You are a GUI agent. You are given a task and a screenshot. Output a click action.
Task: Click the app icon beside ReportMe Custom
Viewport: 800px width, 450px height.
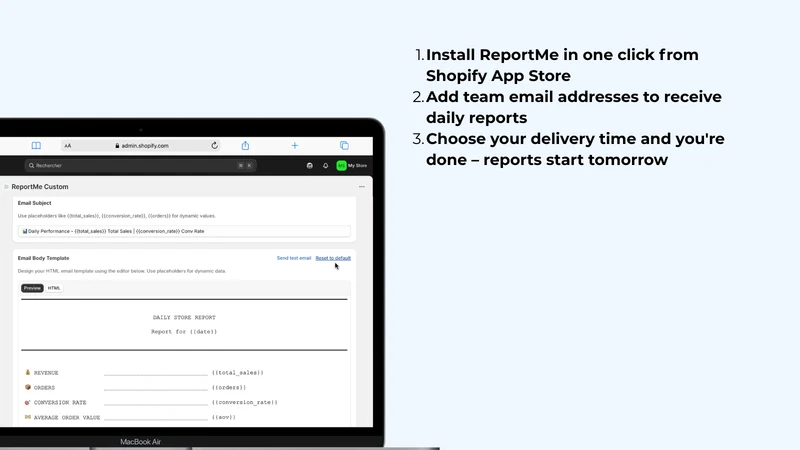(x=7, y=187)
